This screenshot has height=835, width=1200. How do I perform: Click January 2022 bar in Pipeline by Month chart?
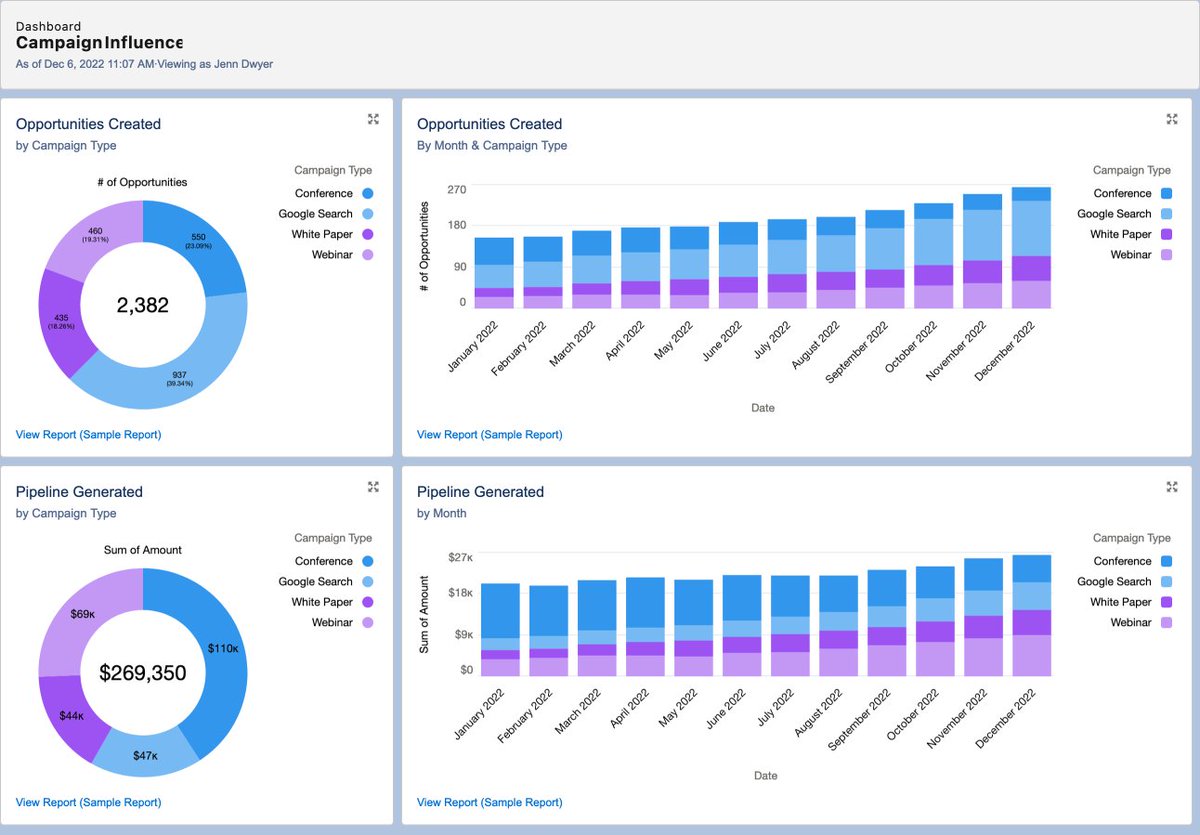(x=500, y=630)
